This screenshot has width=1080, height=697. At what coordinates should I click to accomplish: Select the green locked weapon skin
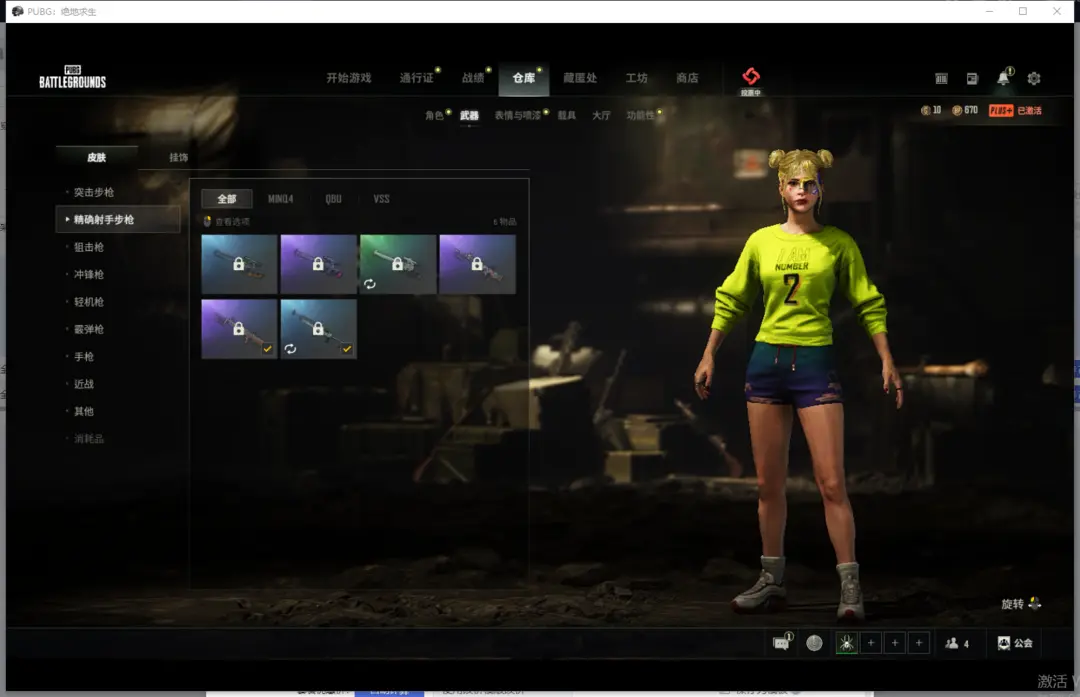(x=397, y=264)
